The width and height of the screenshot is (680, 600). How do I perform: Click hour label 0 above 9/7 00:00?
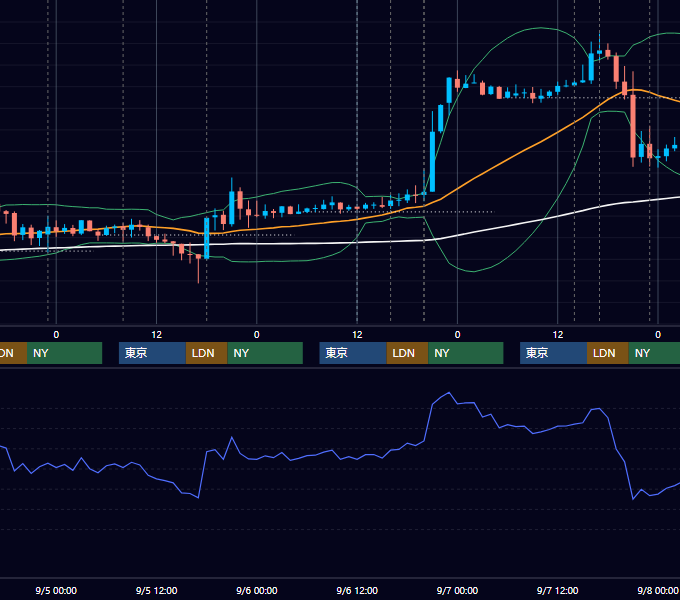457,335
